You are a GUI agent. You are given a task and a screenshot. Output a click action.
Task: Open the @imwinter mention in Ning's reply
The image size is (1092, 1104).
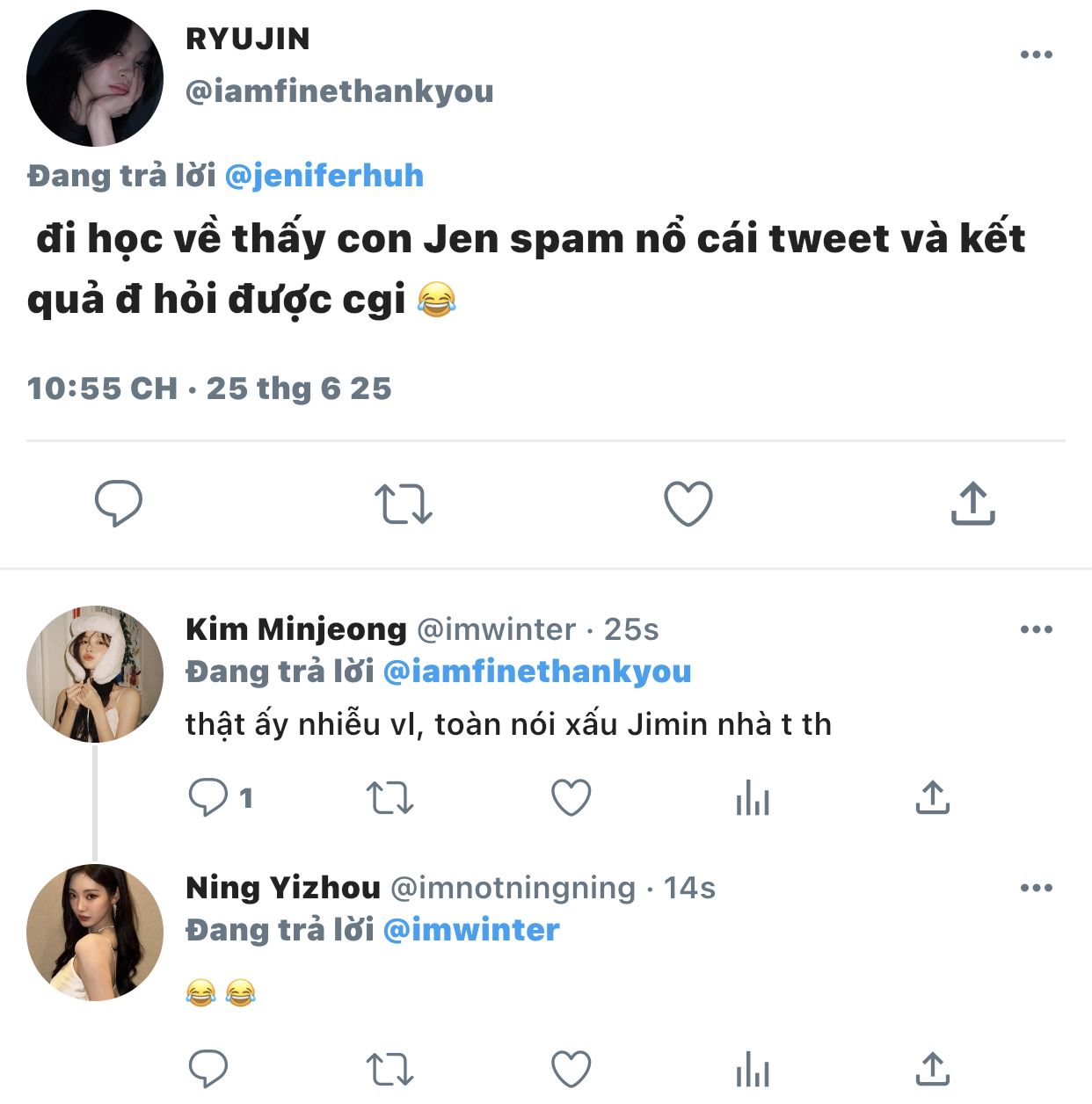[x=472, y=930]
